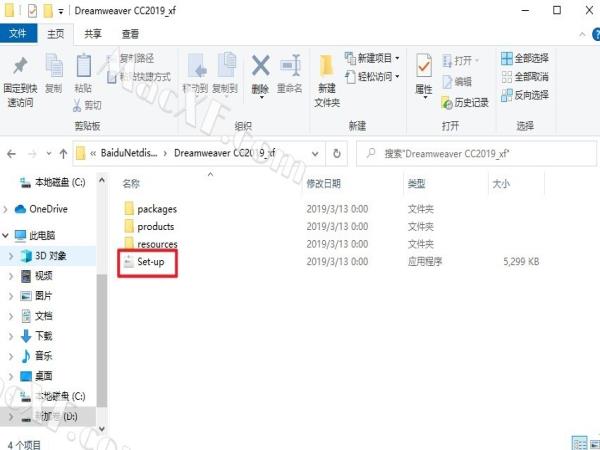
Task: Select the products folder
Action: click(x=148, y=227)
